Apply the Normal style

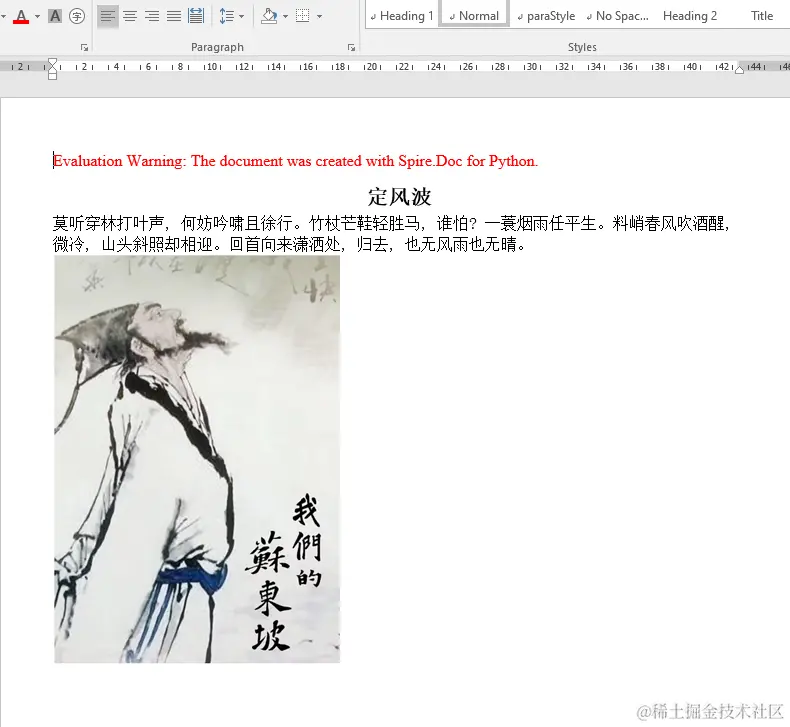click(474, 16)
